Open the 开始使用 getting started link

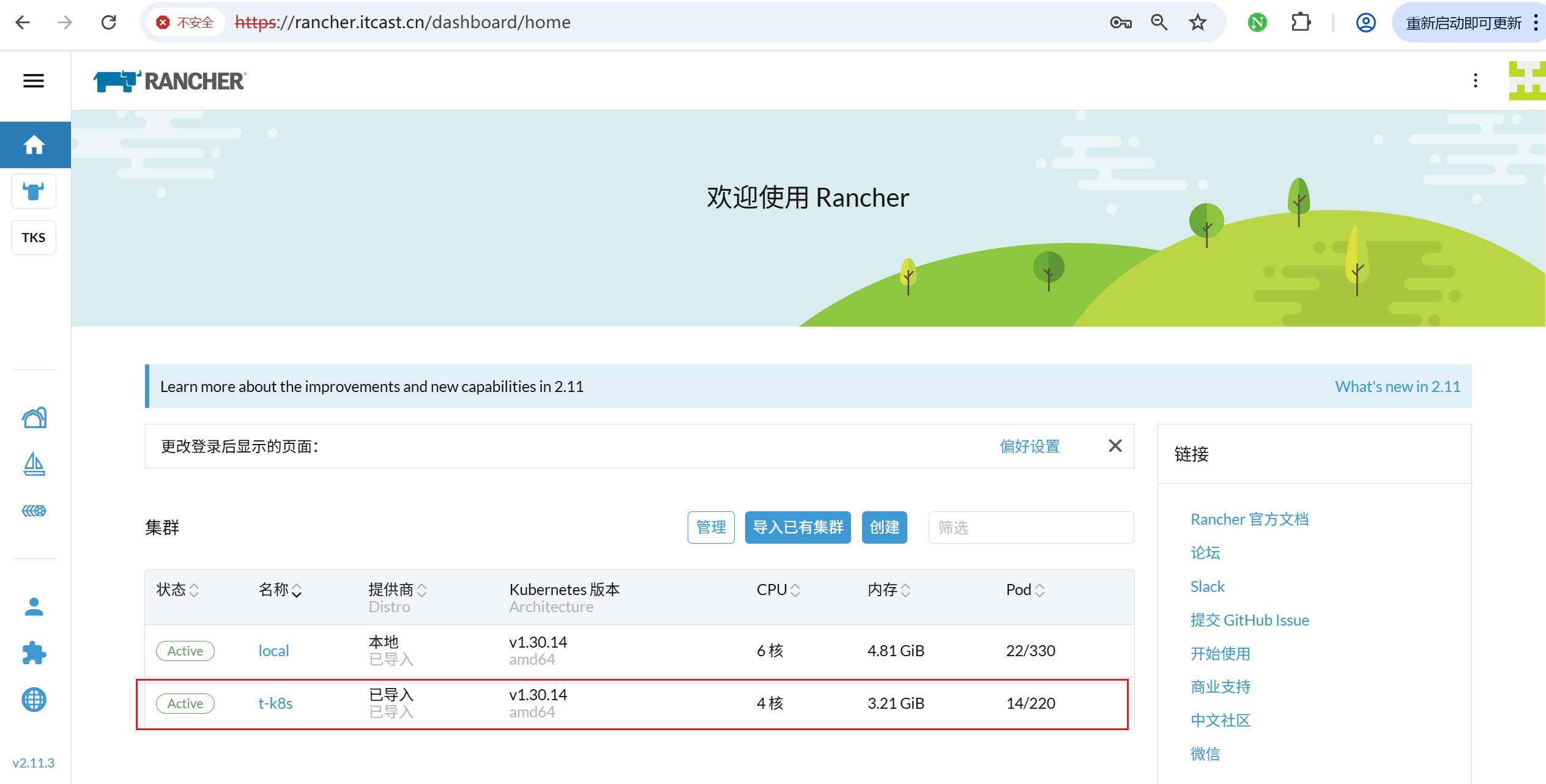point(1220,654)
